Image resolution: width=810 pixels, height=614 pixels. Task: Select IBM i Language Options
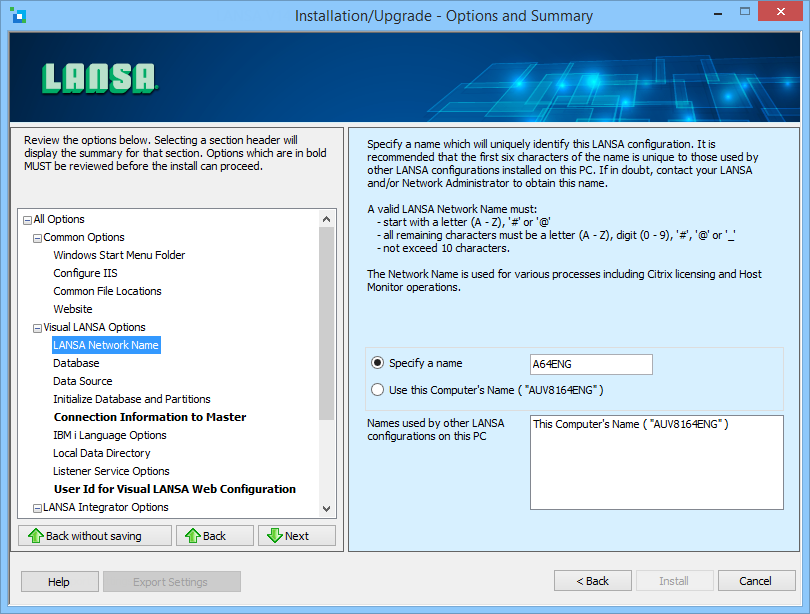pyautogui.click(x=110, y=435)
